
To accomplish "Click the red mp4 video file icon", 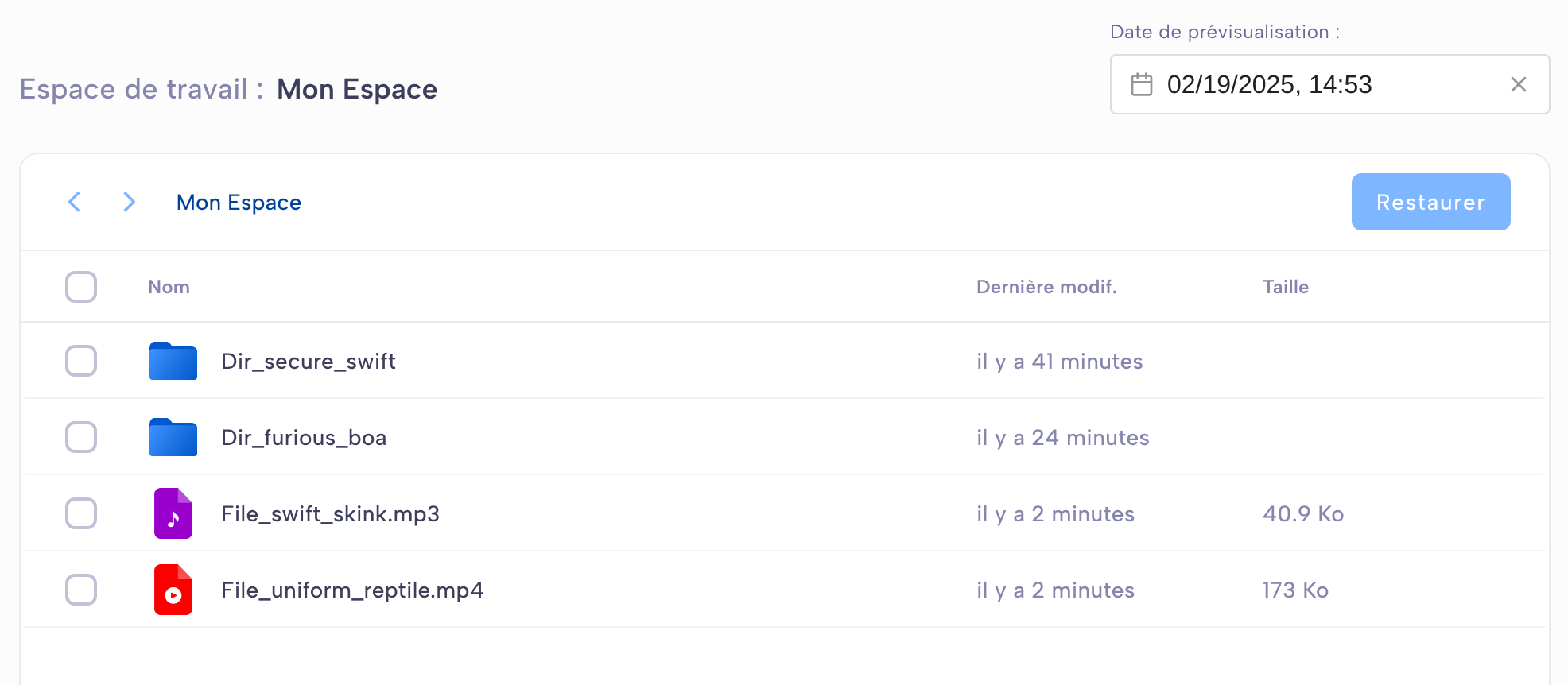I will tap(173, 590).
